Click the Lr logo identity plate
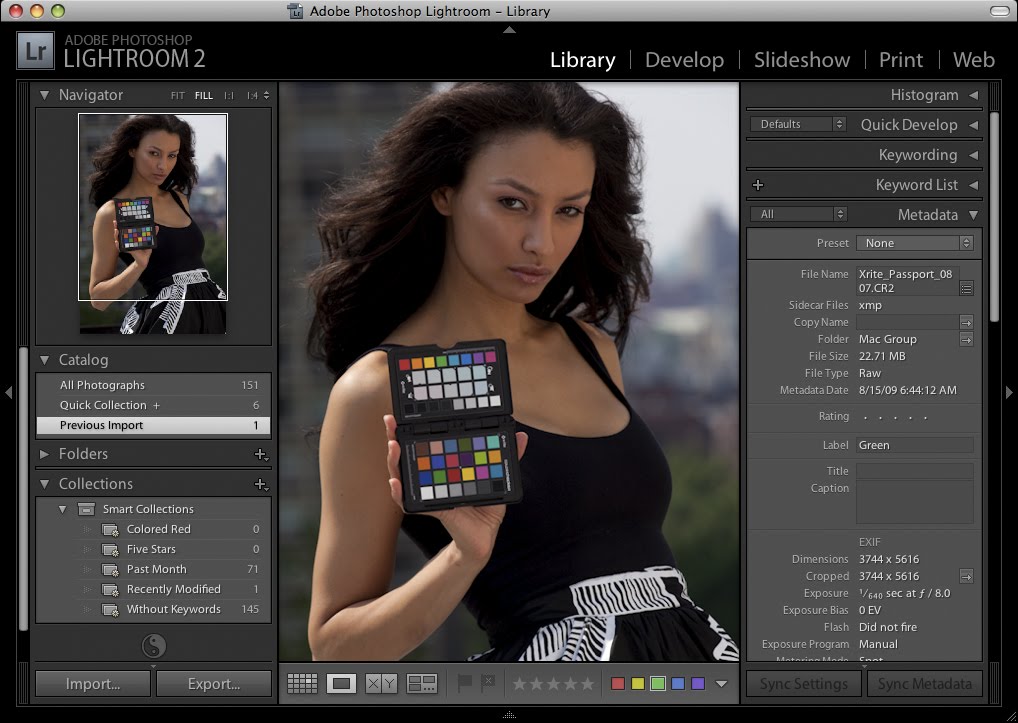1018x723 pixels. [x=35, y=51]
